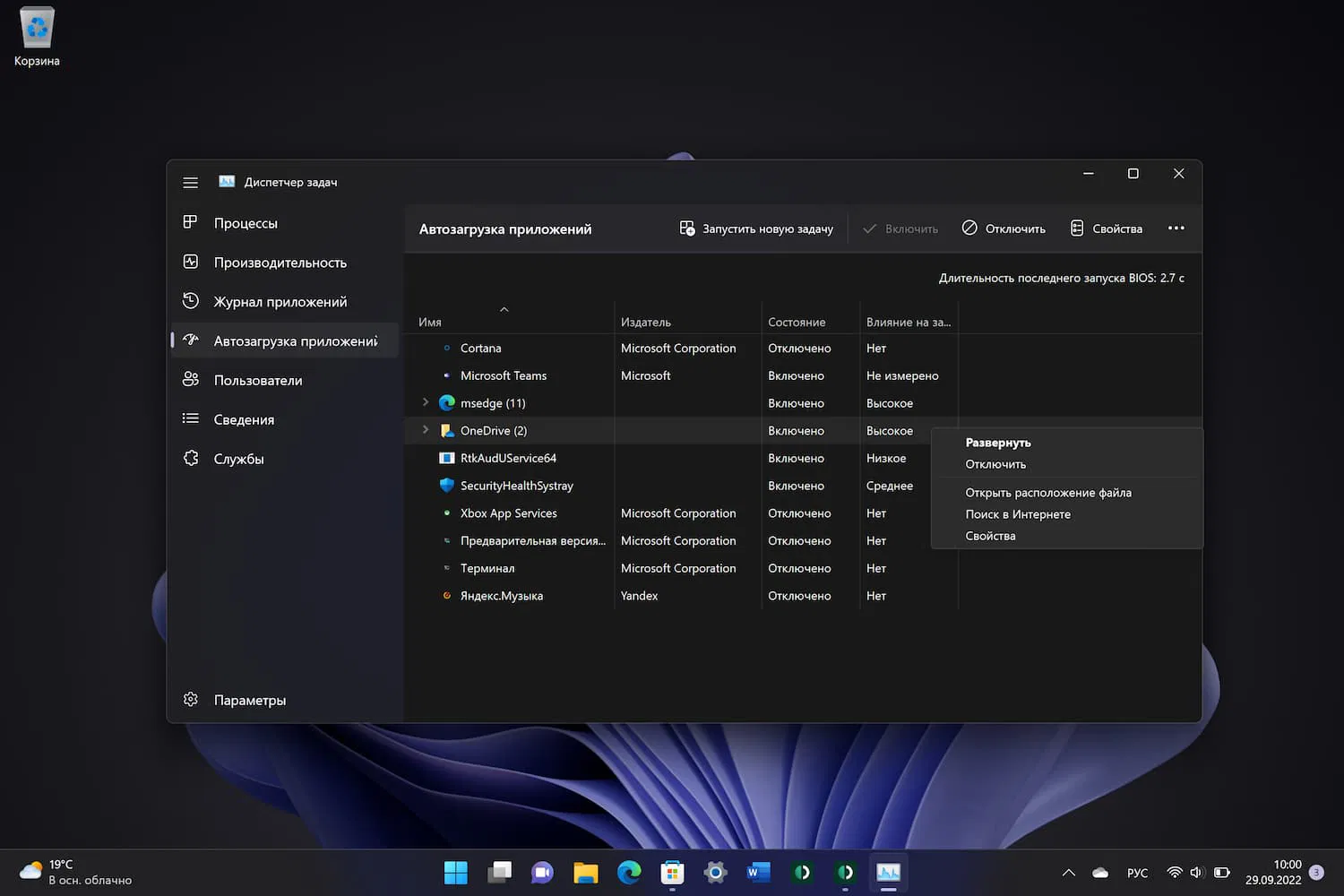
Task: Switch to the Performance page
Action: click(x=280, y=263)
